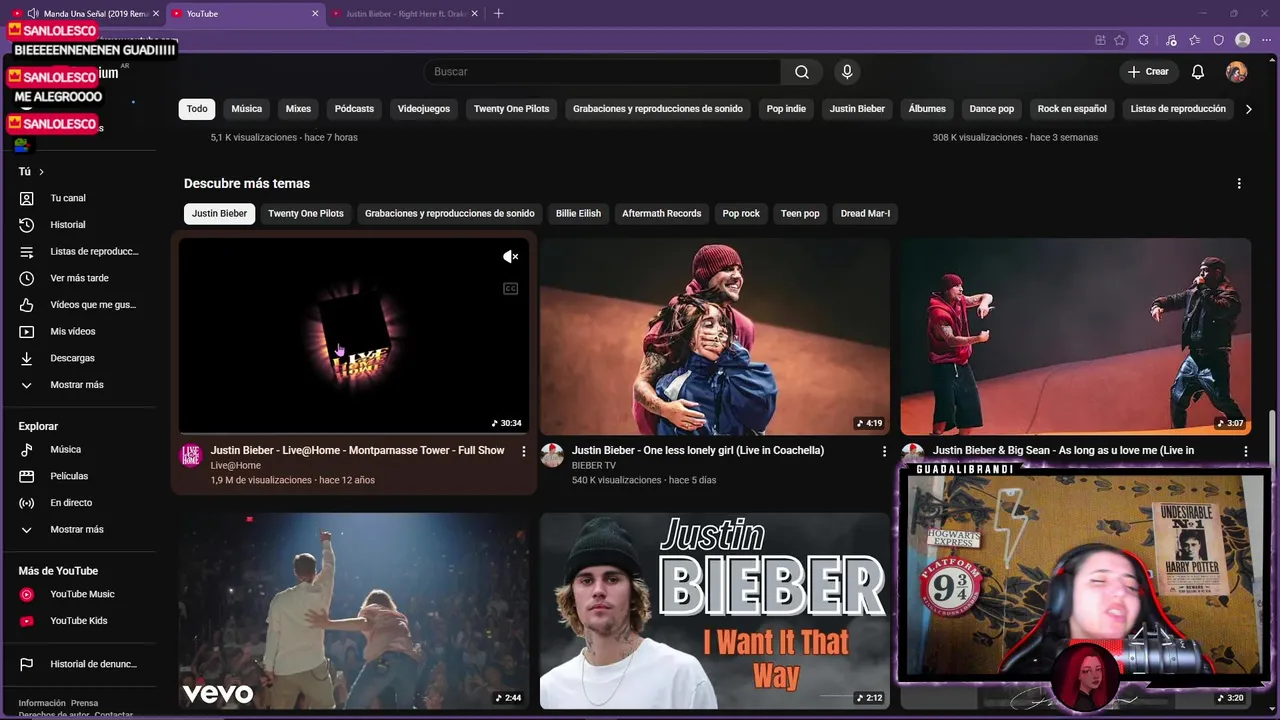The width and height of the screenshot is (1280, 720).
Task: Open YouTube notifications bell
Action: click(x=1198, y=72)
